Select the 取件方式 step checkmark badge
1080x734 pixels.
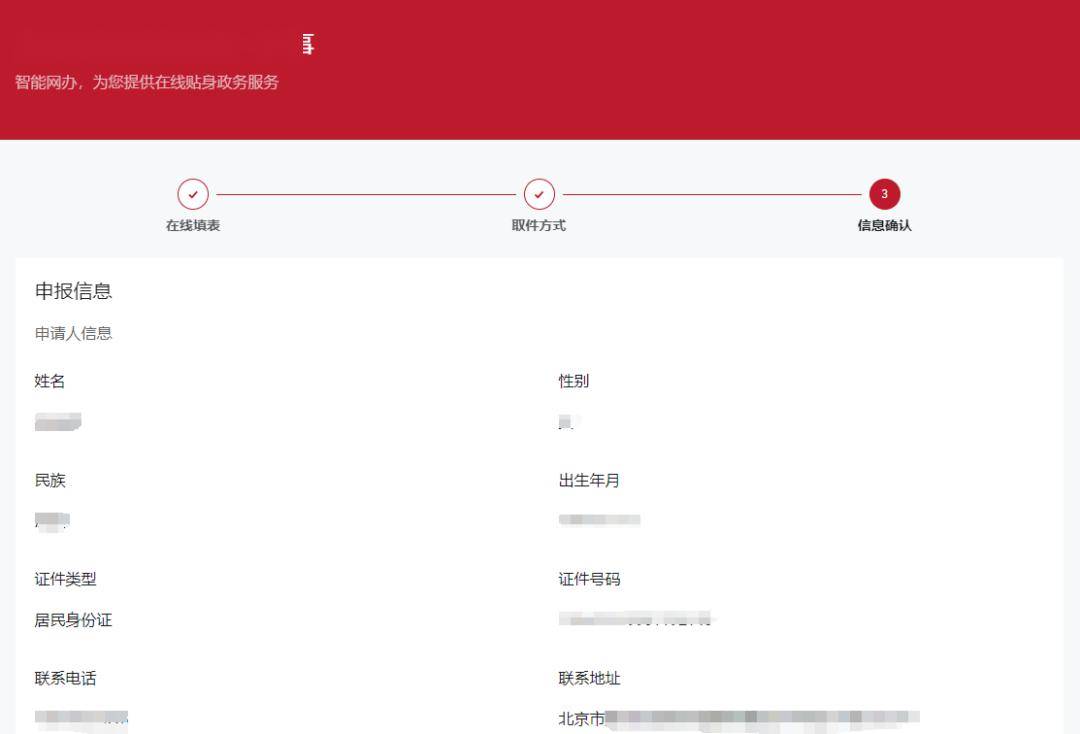[538, 195]
